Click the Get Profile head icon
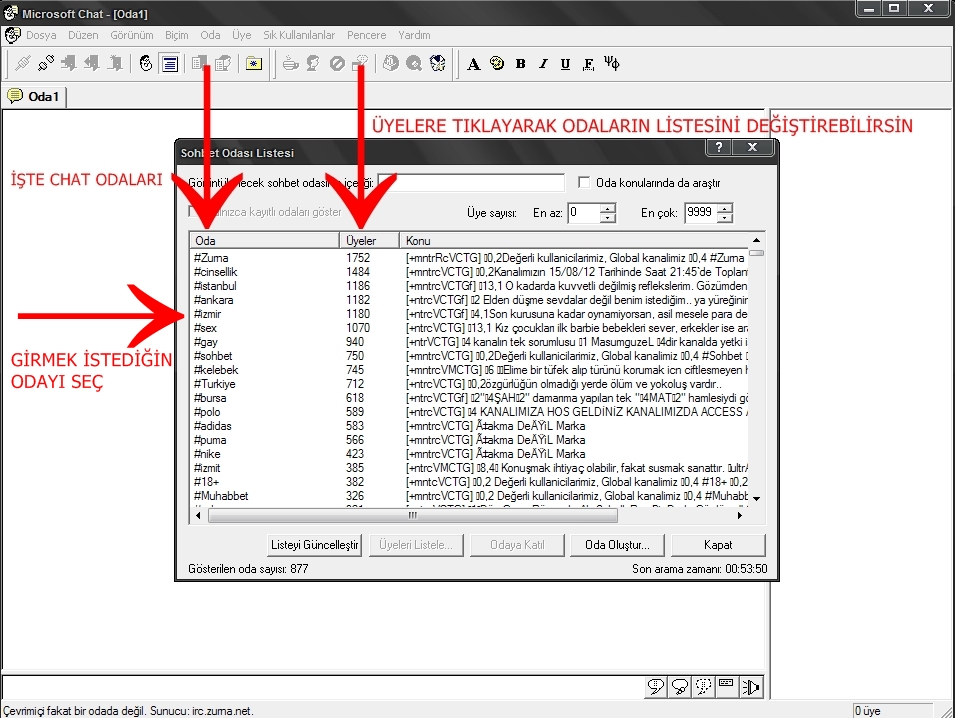 tap(313, 63)
